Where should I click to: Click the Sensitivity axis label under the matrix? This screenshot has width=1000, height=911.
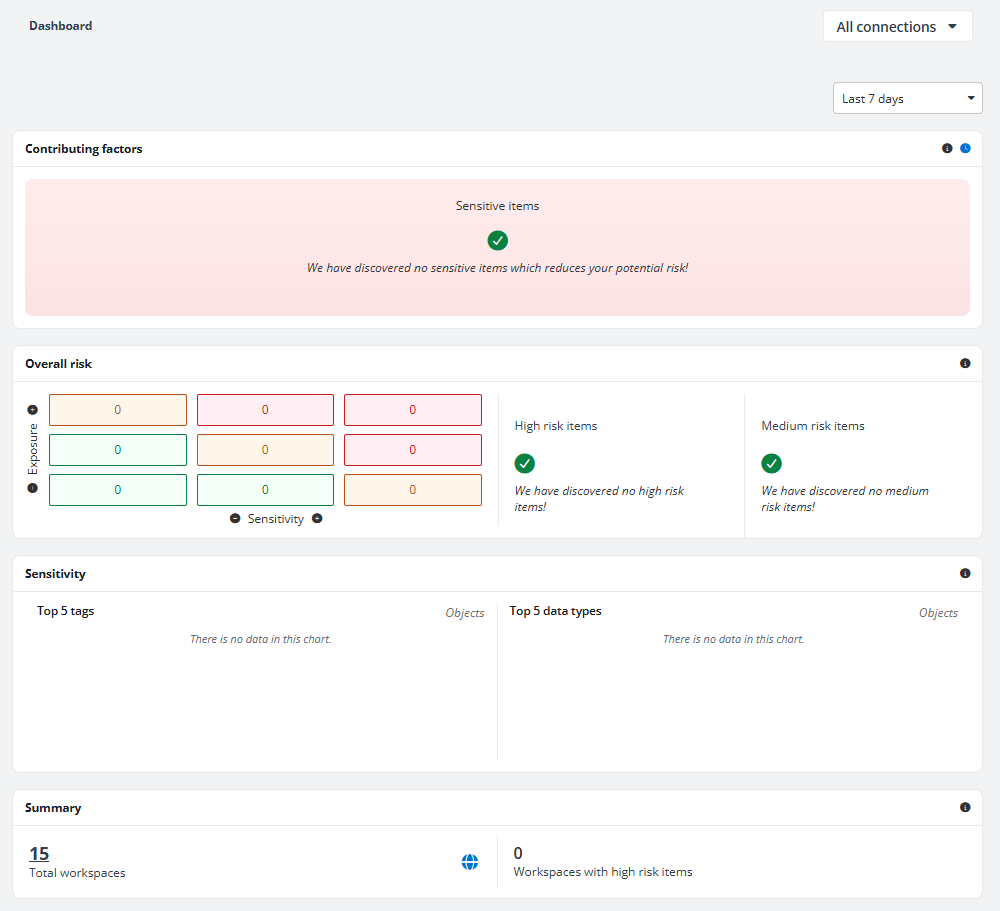tap(276, 519)
